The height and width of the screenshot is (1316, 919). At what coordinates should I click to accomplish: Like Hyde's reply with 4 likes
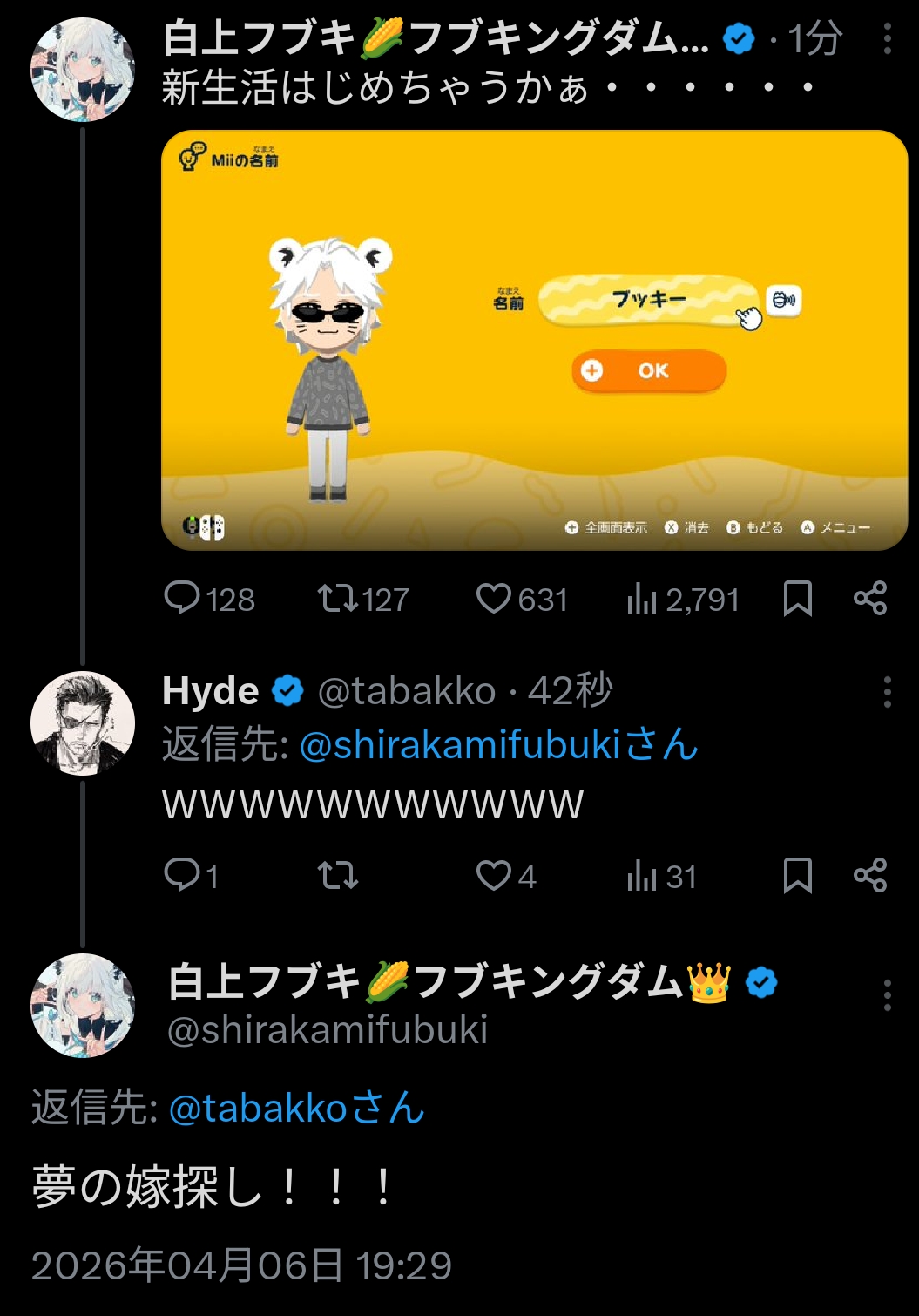494,875
